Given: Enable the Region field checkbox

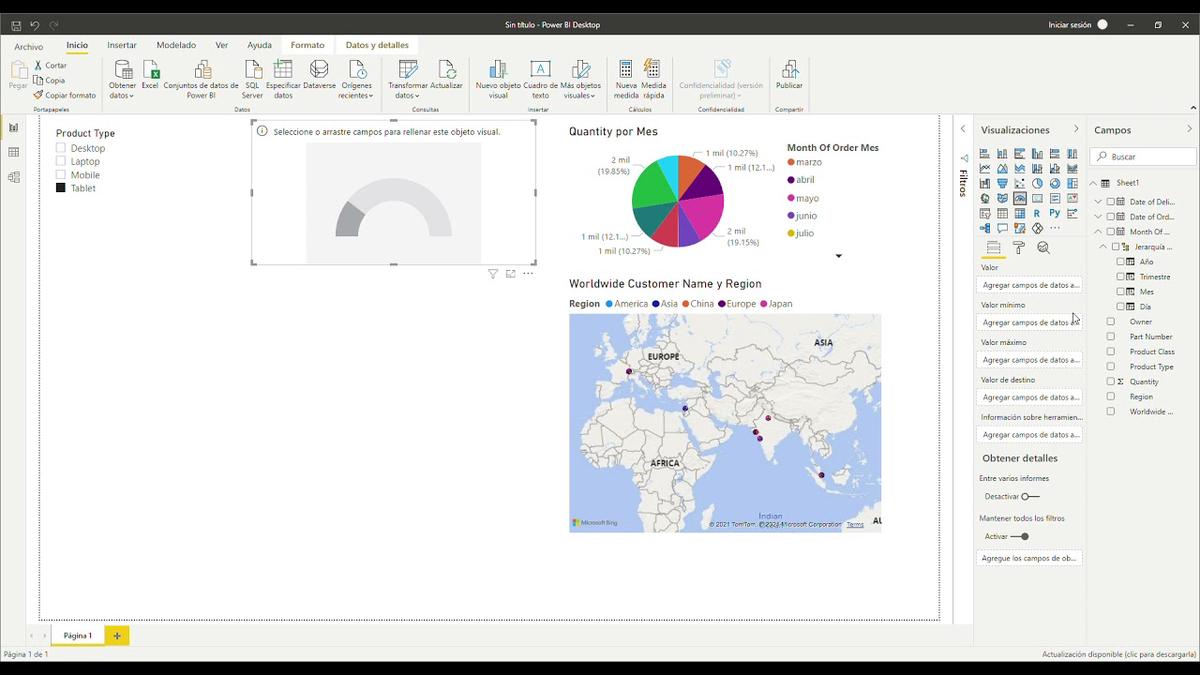Looking at the screenshot, I should 1109,396.
